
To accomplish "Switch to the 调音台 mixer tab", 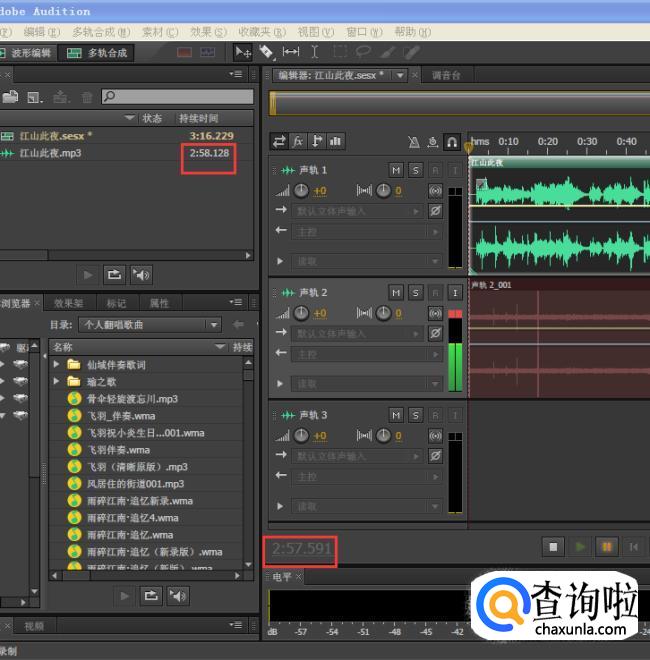I will (x=446, y=75).
